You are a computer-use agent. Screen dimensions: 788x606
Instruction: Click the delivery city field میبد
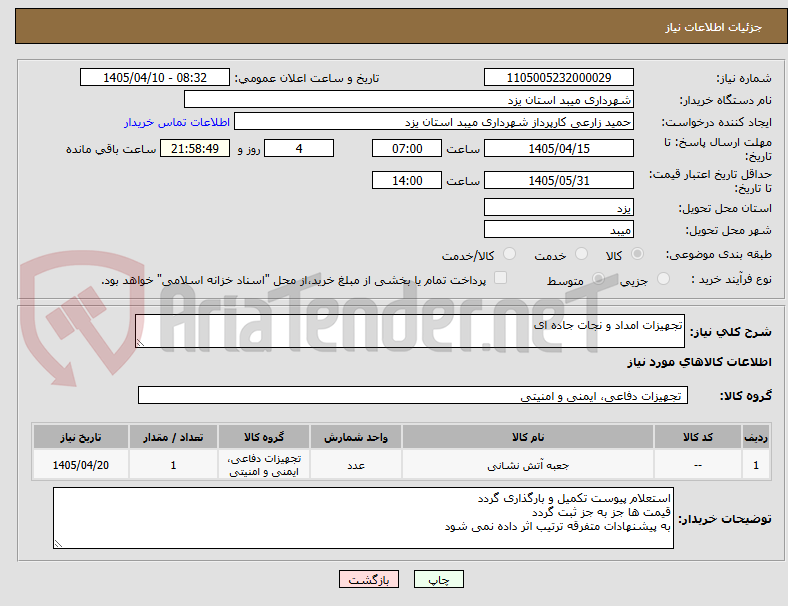(558, 230)
